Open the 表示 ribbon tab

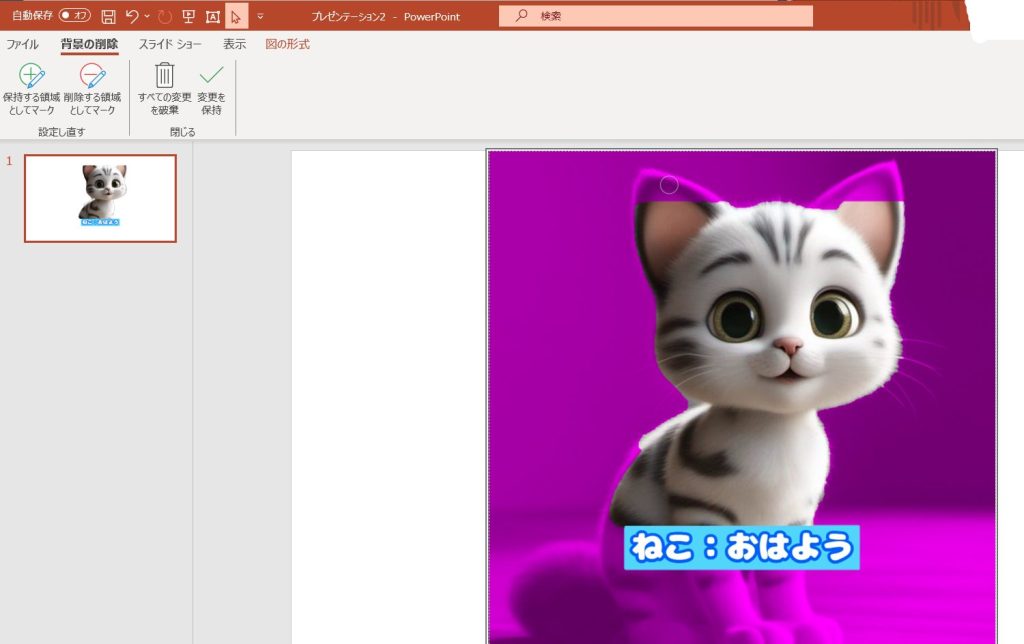[234, 44]
